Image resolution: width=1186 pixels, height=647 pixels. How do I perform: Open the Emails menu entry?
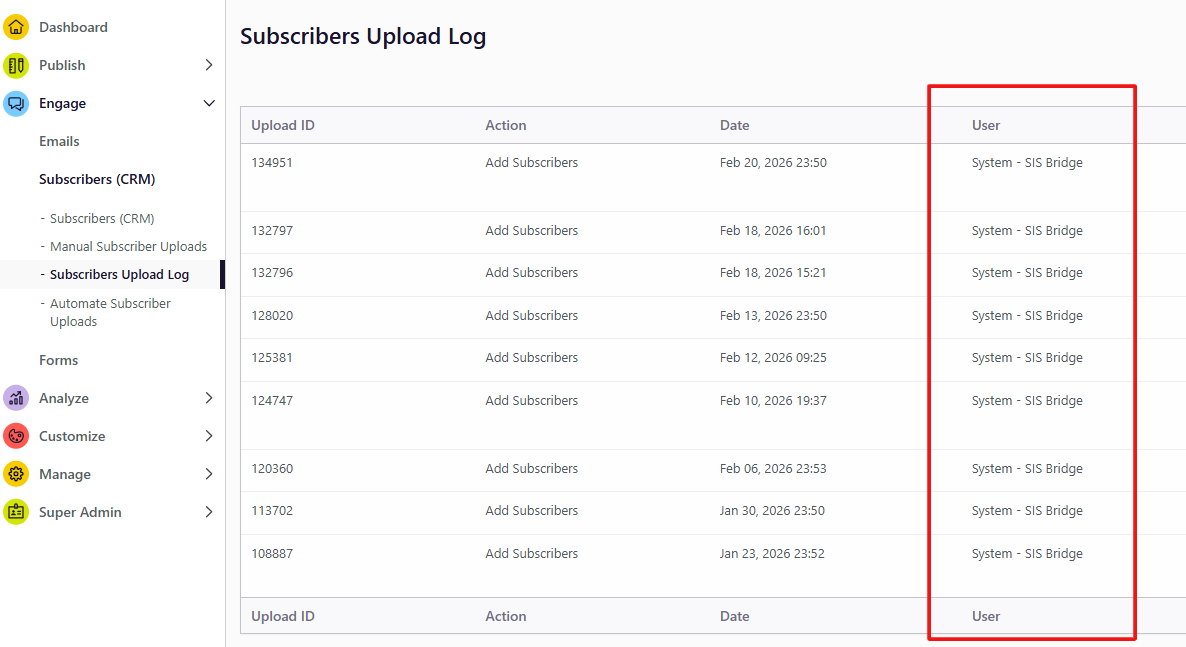click(58, 141)
